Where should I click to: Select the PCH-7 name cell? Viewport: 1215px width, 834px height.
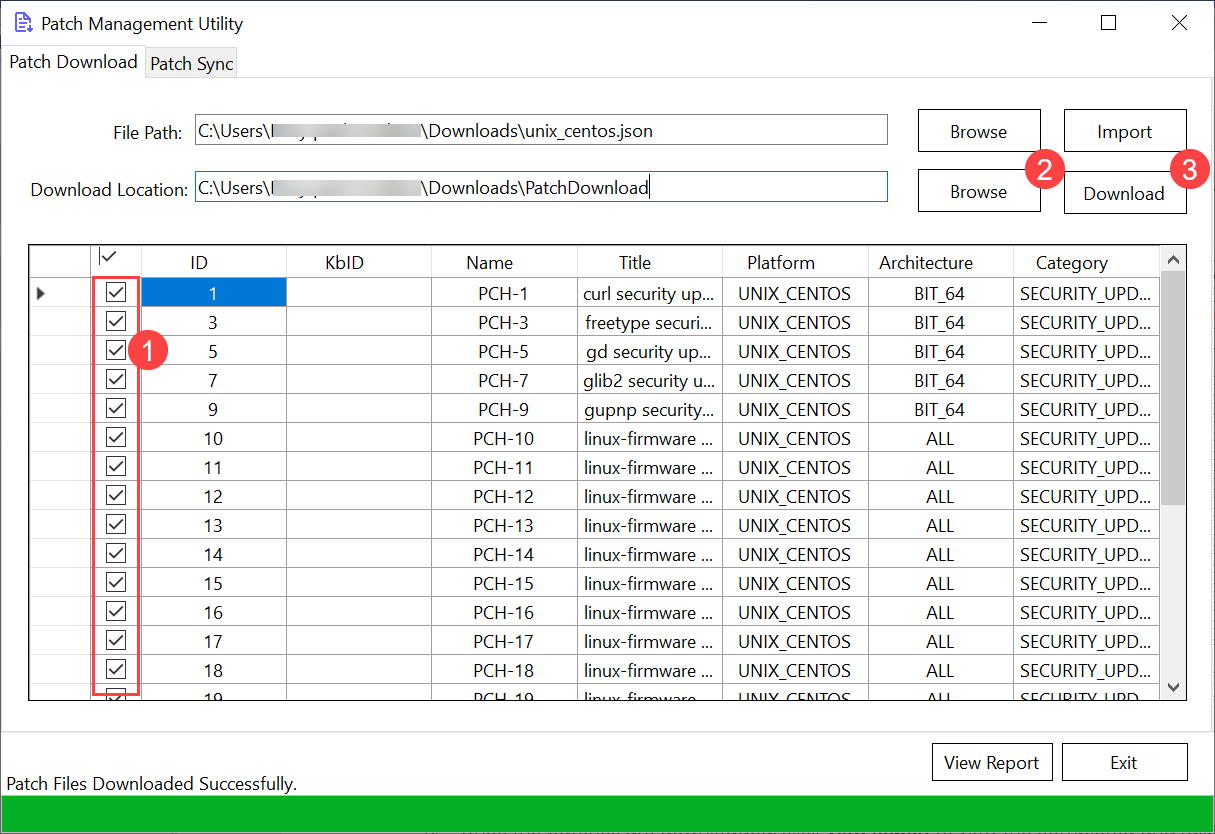503,380
